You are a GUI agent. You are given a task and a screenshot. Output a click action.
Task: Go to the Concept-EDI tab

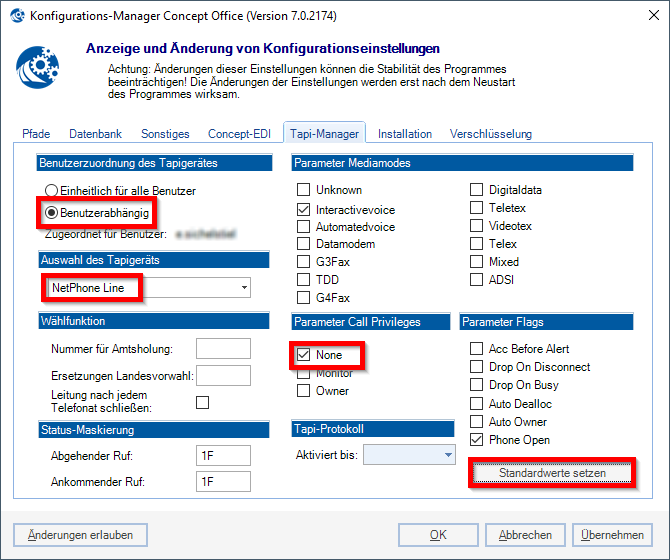(x=240, y=134)
